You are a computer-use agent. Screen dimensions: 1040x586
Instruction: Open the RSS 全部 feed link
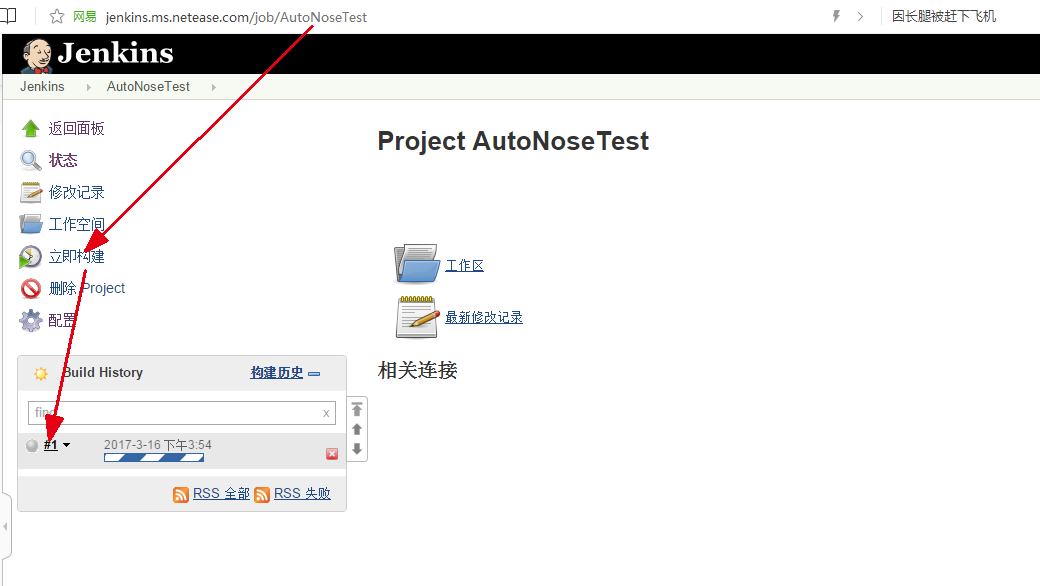(221, 494)
